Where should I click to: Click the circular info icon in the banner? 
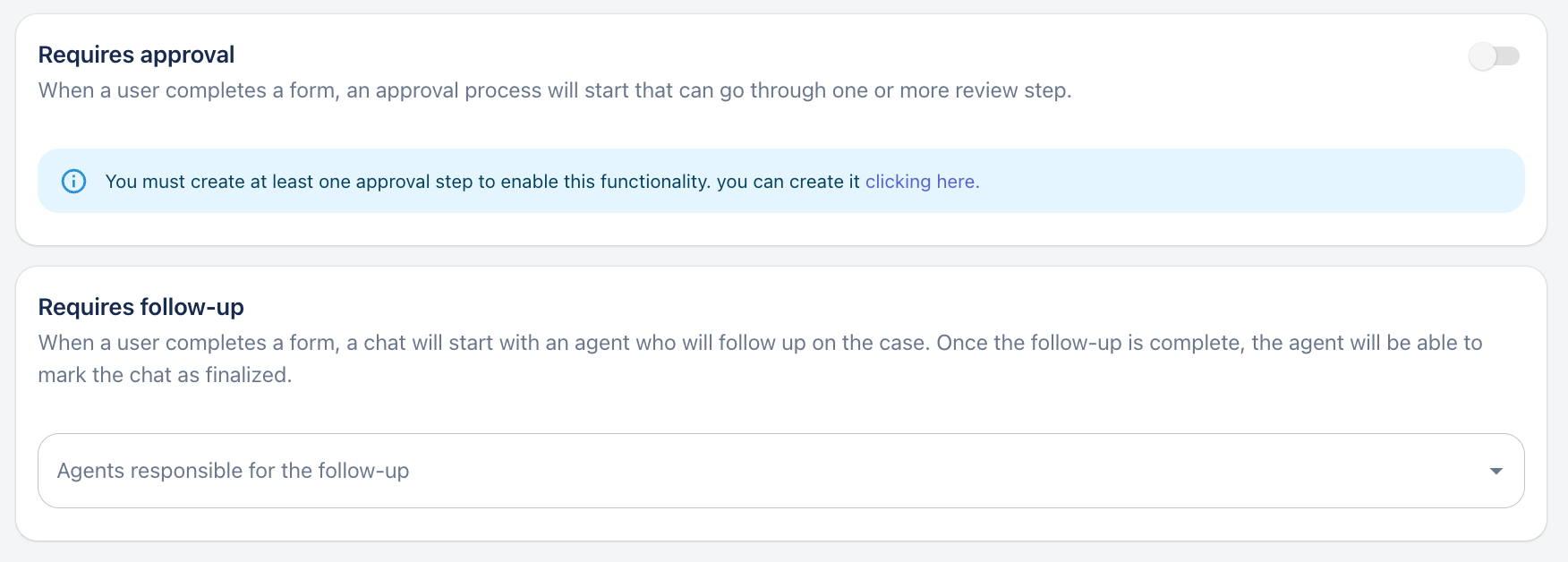73,182
